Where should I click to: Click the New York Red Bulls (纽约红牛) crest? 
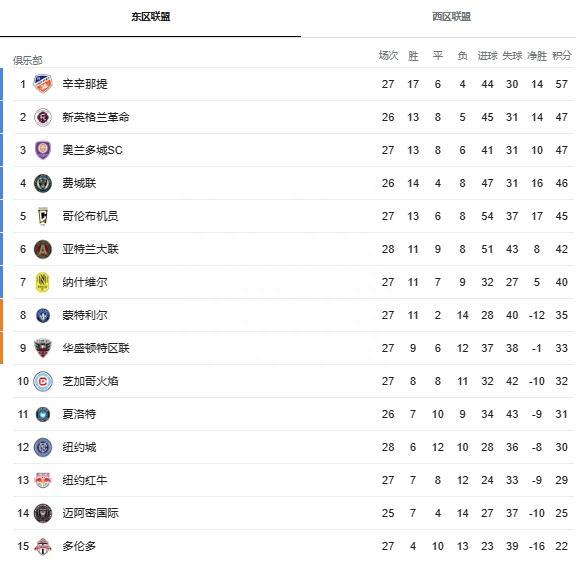pyautogui.click(x=43, y=480)
